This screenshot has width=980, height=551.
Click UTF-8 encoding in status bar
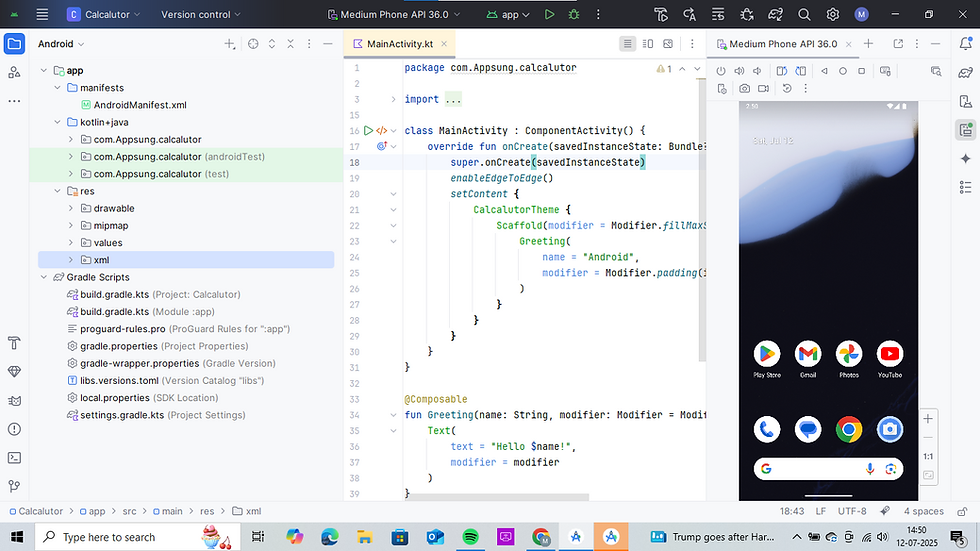click(x=852, y=511)
